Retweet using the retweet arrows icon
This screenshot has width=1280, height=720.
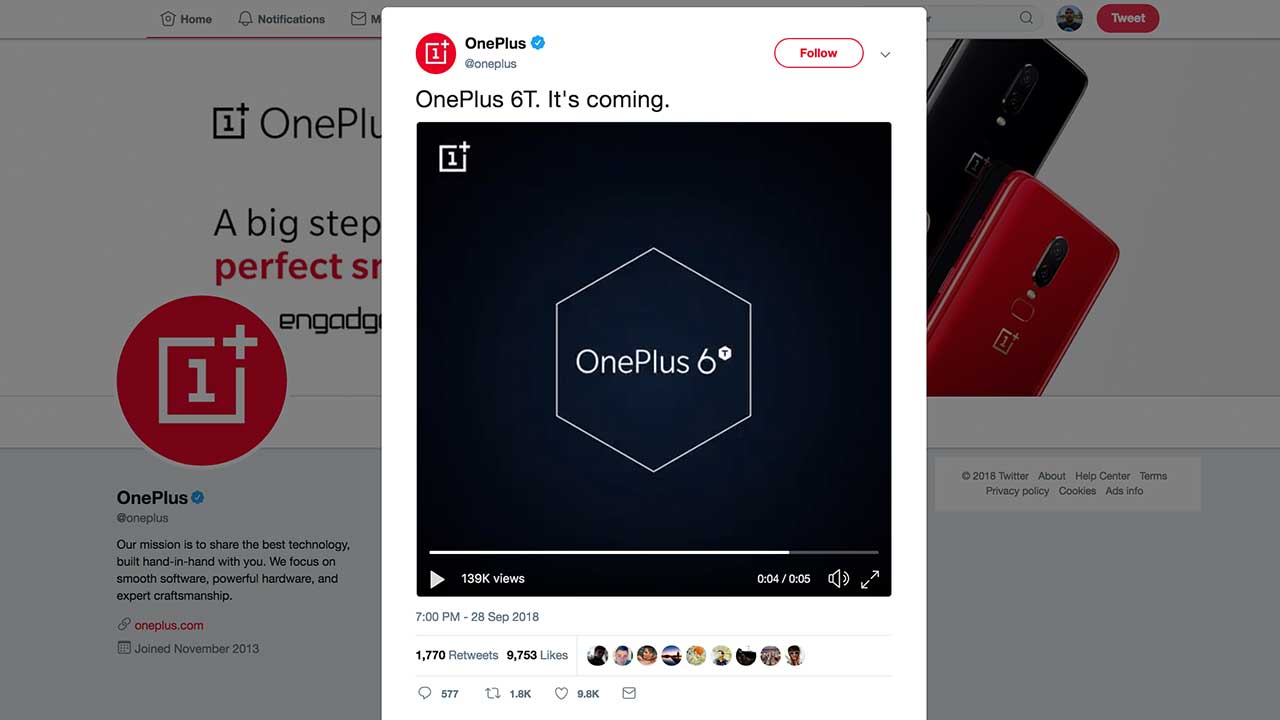(x=493, y=693)
